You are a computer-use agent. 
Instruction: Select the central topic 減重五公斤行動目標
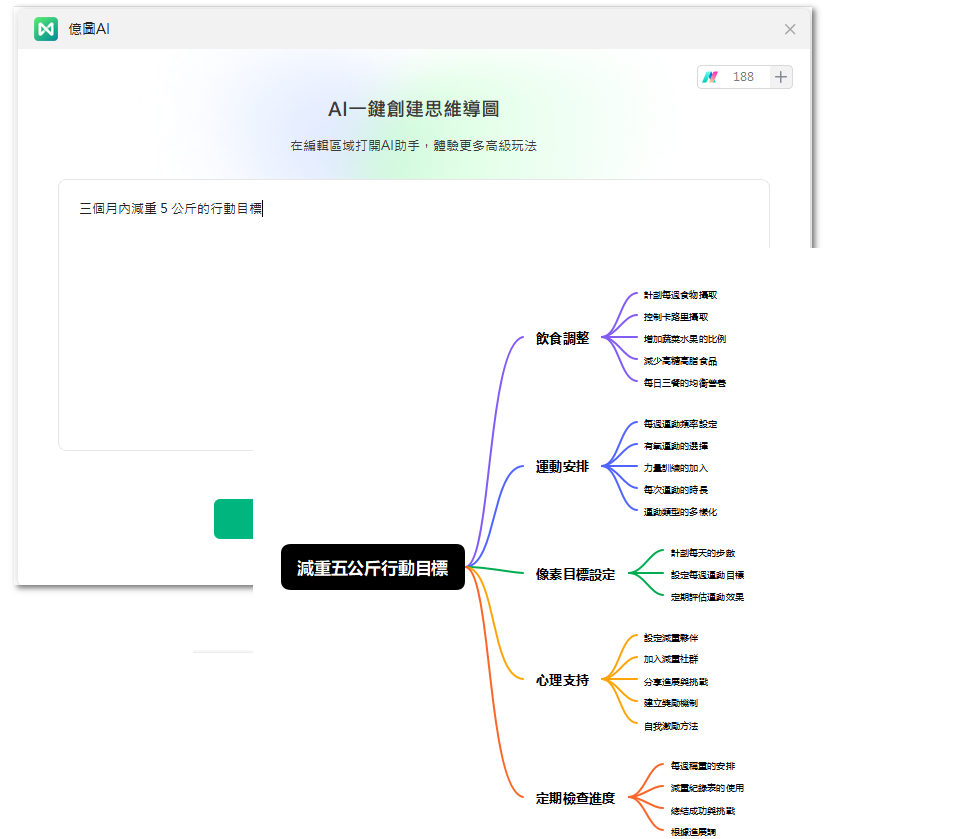click(372, 566)
